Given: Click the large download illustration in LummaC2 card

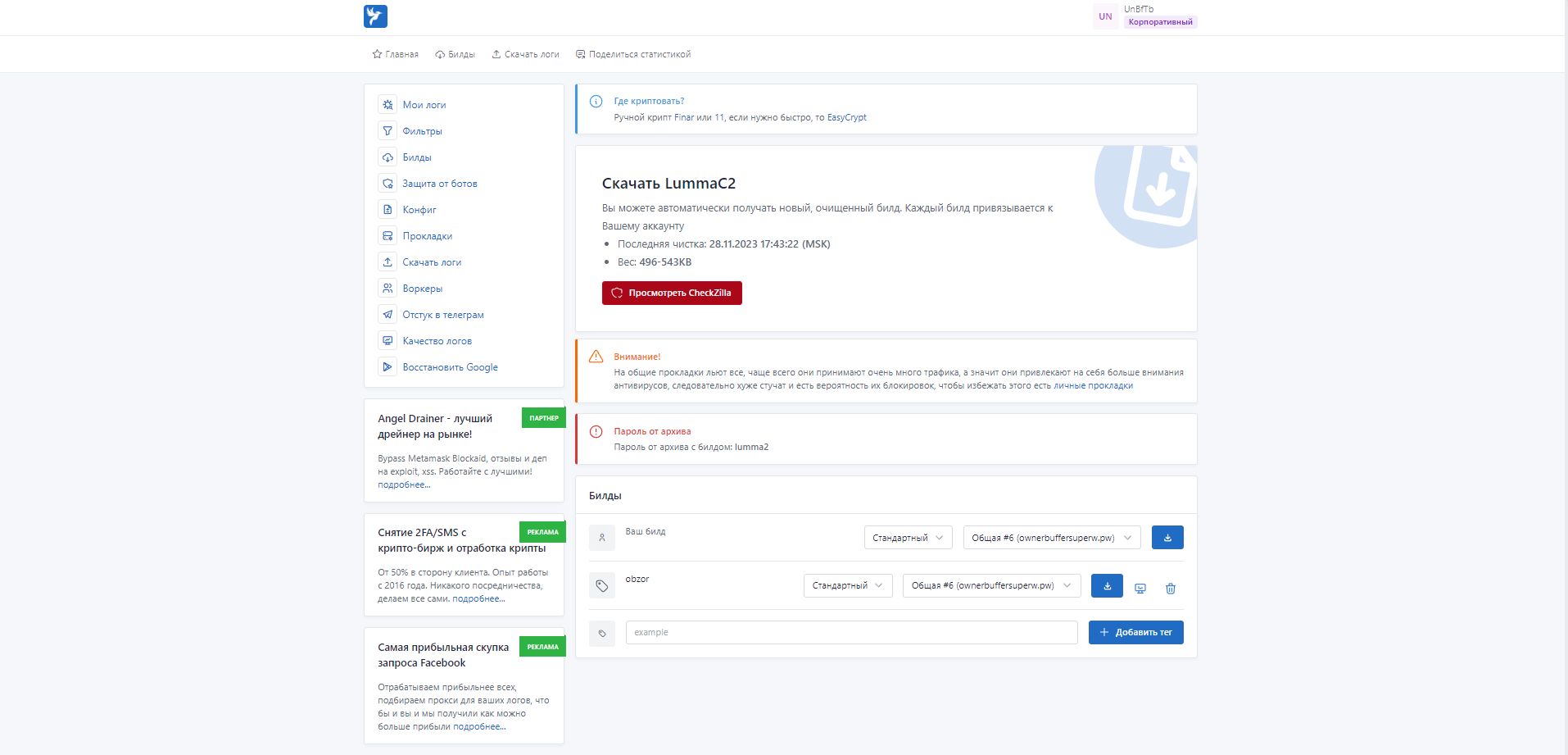Looking at the screenshot, I should point(1147,195).
